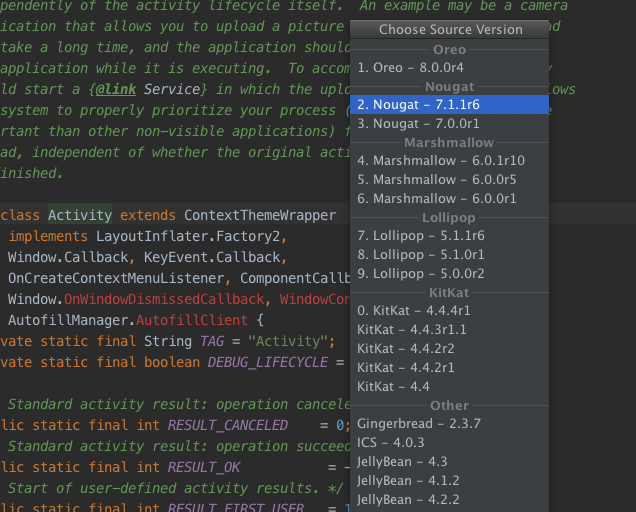Image resolution: width=636 pixels, height=512 pixels.
Task: Click DEBUG_LIFECYCLE constant in code
Action: pos(268,362)
